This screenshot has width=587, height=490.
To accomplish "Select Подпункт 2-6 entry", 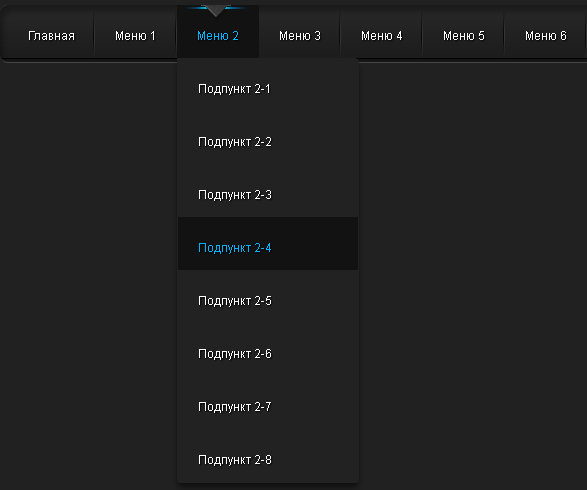I will pyautogui.click(x=268, y=354).
